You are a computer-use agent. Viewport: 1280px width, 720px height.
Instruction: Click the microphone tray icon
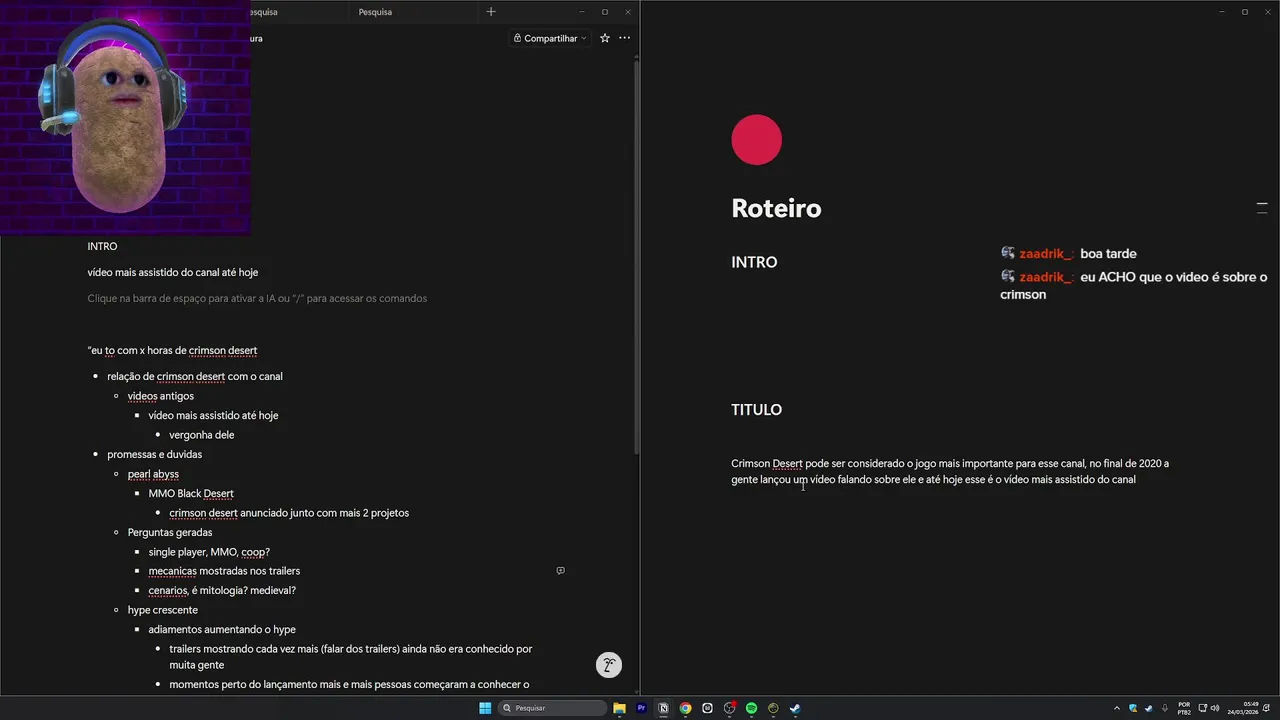click(x=1165, y=708)
